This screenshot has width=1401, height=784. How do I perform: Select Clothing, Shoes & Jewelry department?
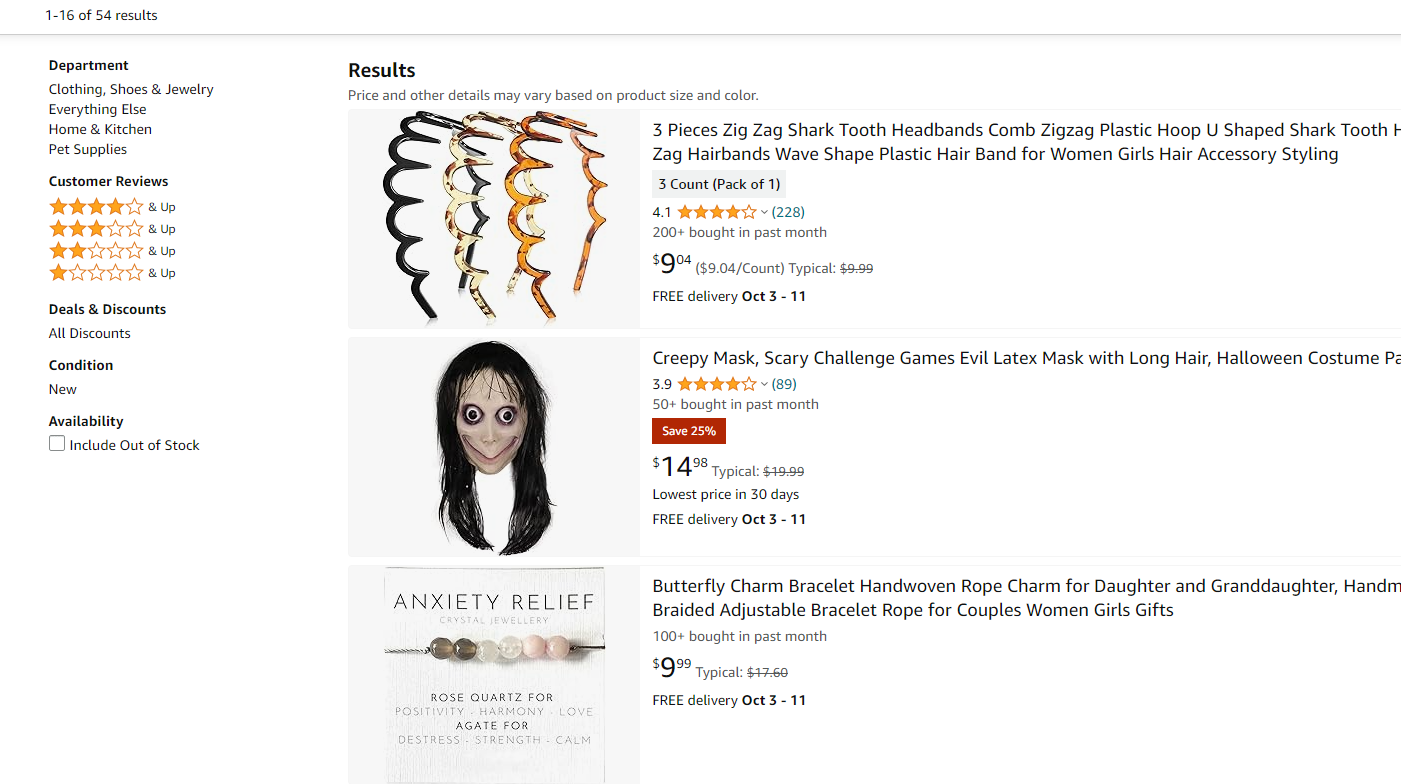131,89
